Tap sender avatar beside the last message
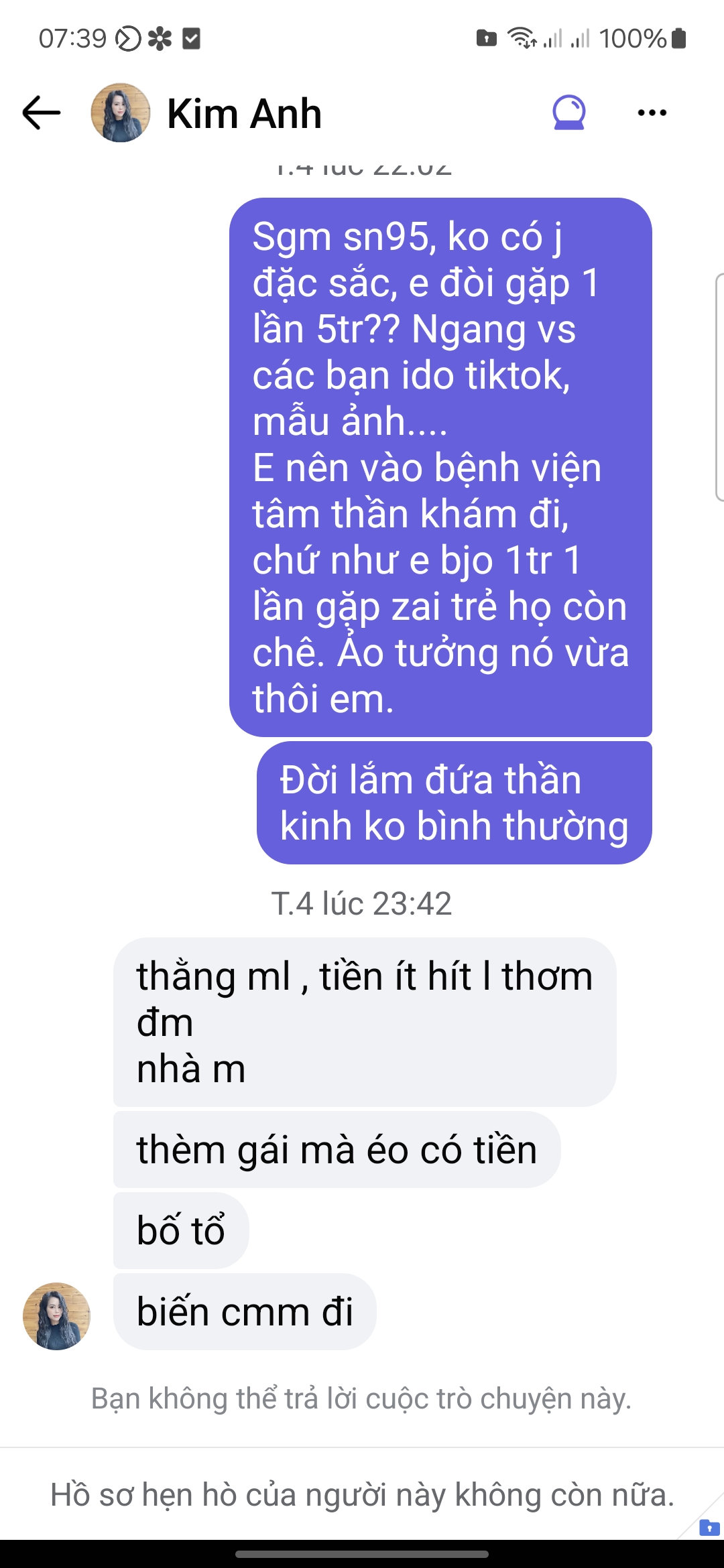 click(56, 1316)
